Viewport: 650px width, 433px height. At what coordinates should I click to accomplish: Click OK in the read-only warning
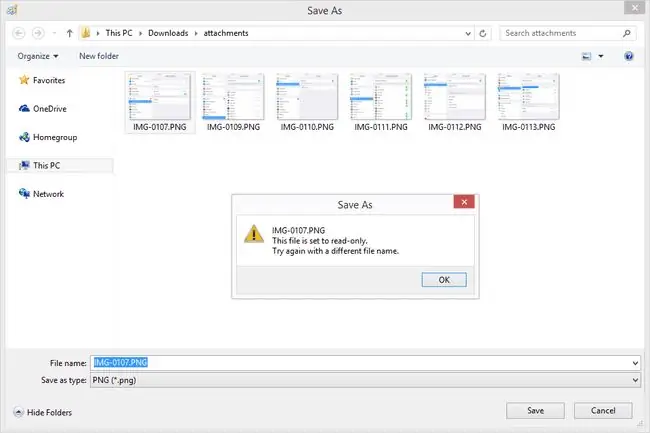tap(444, 280)
